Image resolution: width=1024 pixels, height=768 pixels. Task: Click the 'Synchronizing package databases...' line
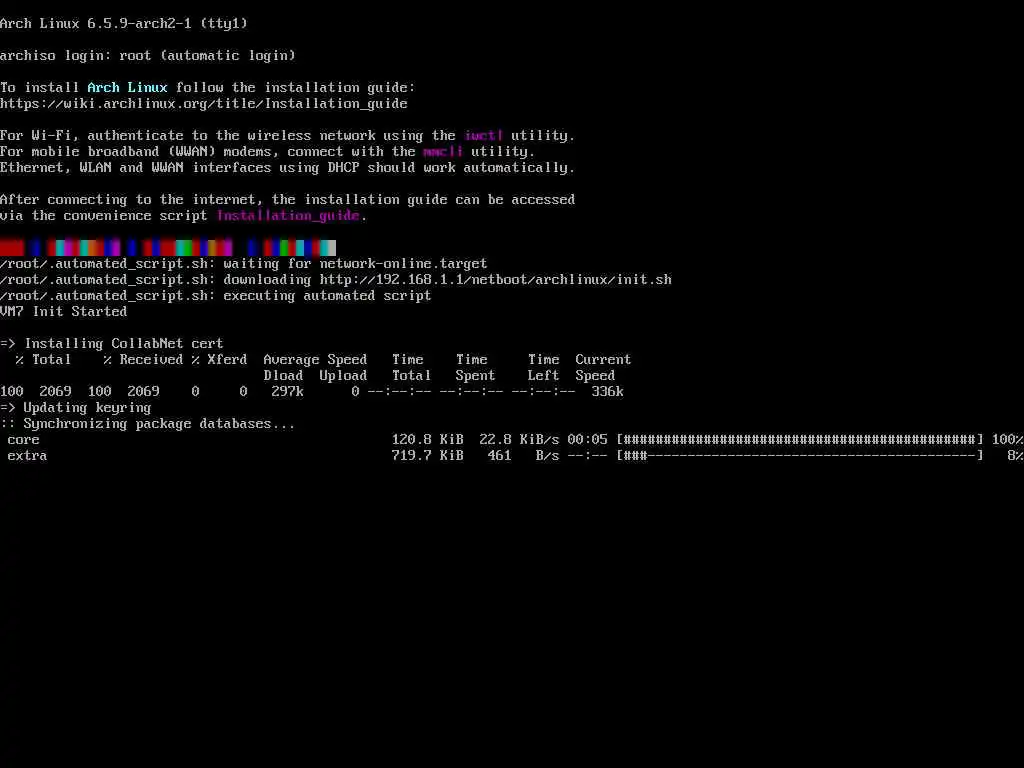tap(148, 424)
